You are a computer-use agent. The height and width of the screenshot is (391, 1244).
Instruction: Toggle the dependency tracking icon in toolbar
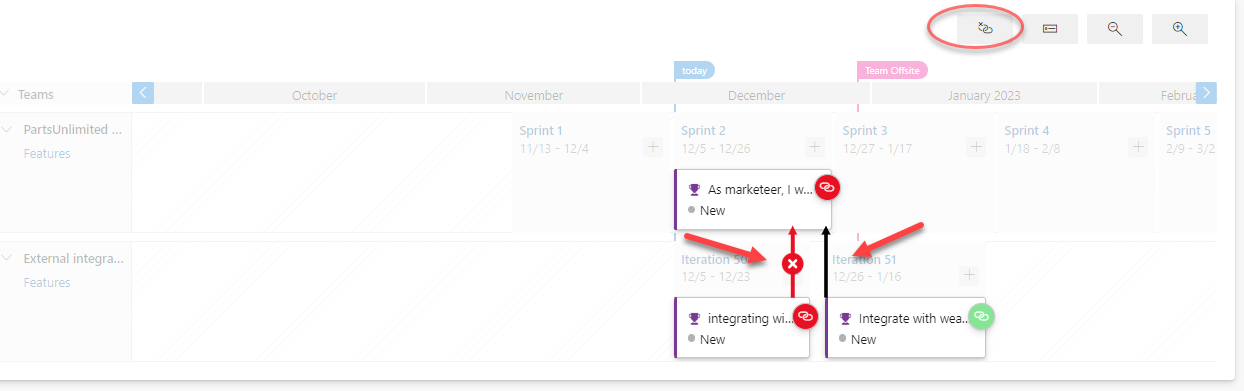pos(984,29)
